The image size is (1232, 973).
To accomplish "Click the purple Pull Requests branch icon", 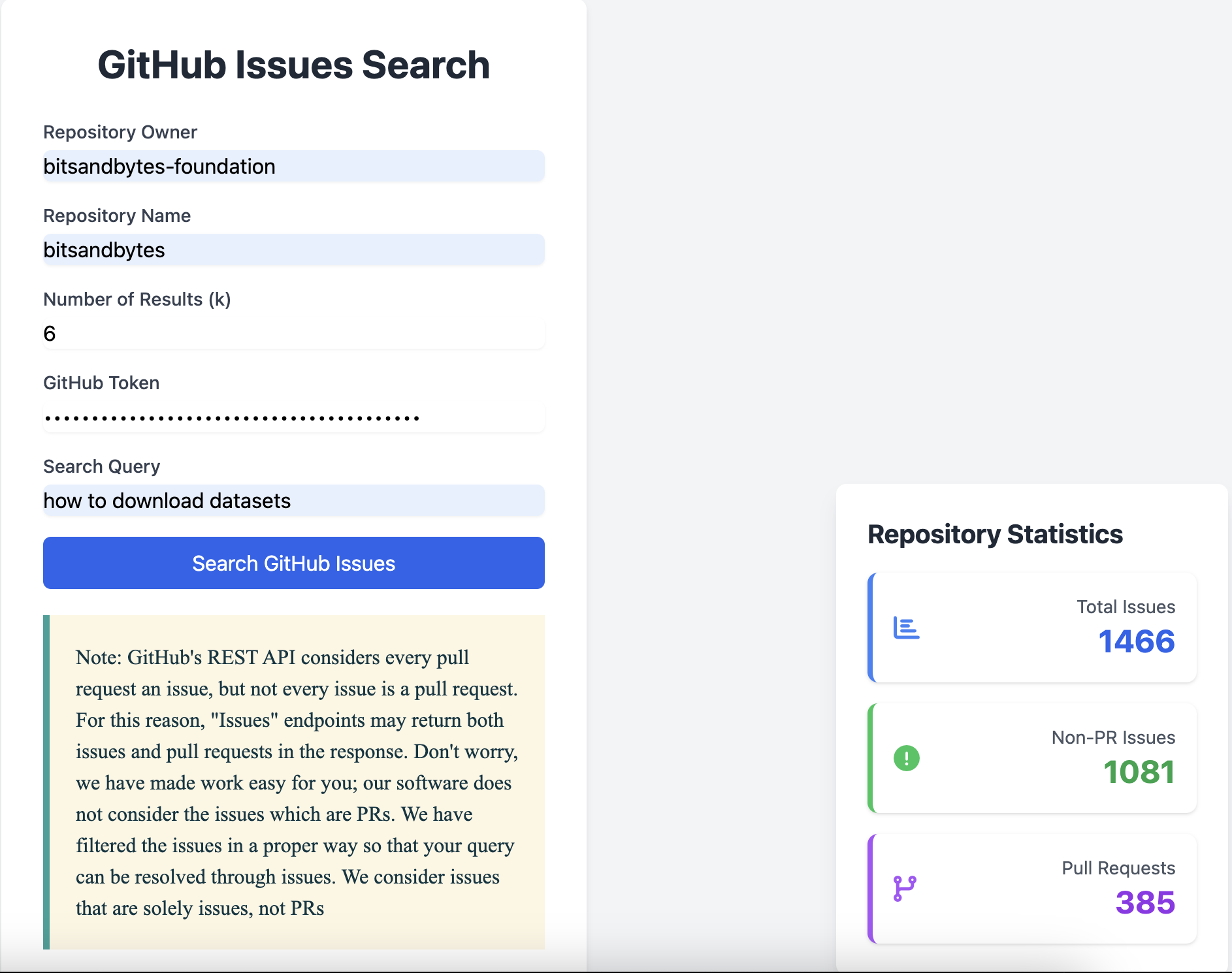I will click(905, 889).
